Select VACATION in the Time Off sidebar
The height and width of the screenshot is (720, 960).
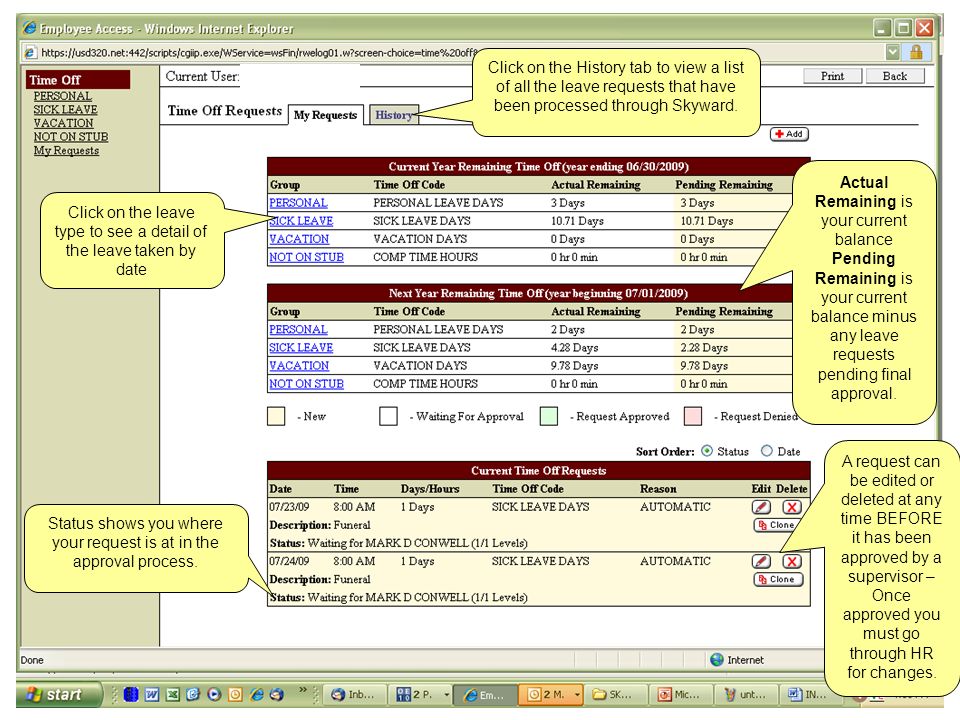pyautogui.click(x=64, y=123)
